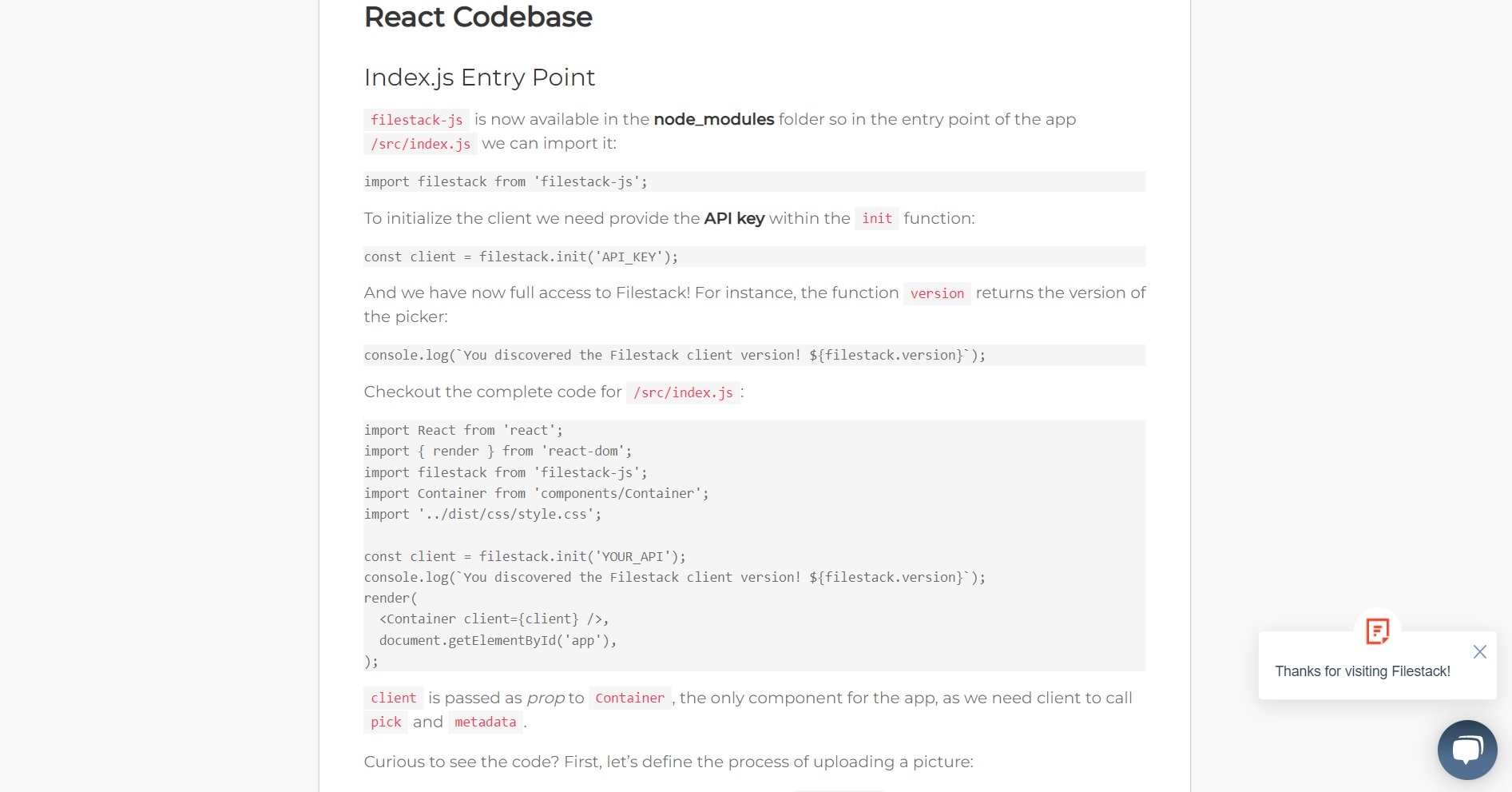Select the filestack-js inline code label
Viewport: 1512px width, 792px height.
[415, 120]
